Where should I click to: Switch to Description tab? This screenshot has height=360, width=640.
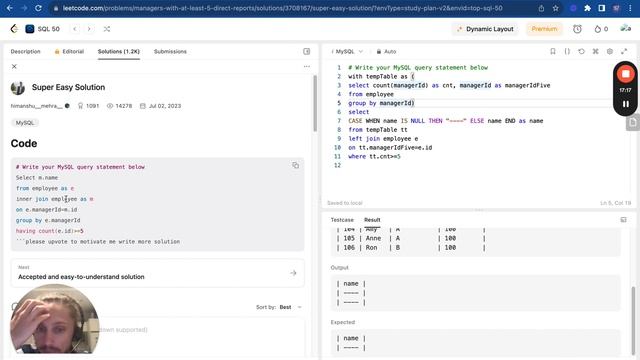[x=25, y=51]
